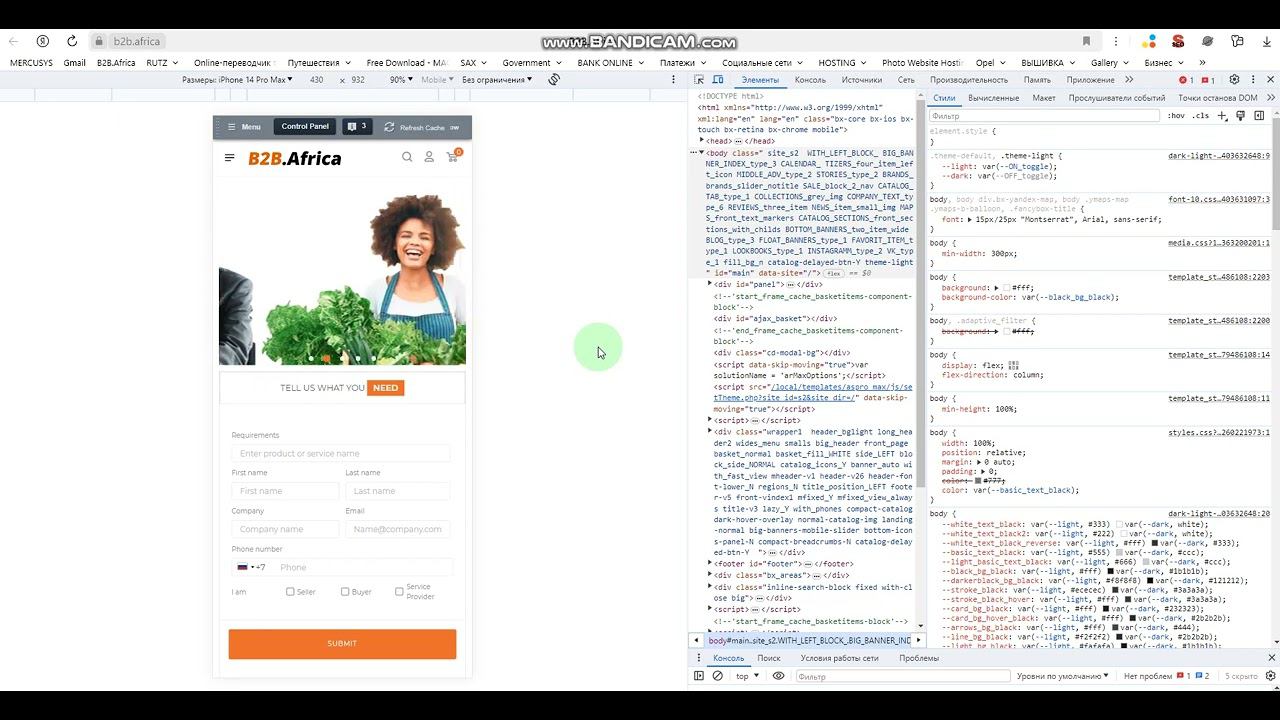Open Menu button in admin bar
Viewport: 1280px width, 720px height.
point(244,127)
